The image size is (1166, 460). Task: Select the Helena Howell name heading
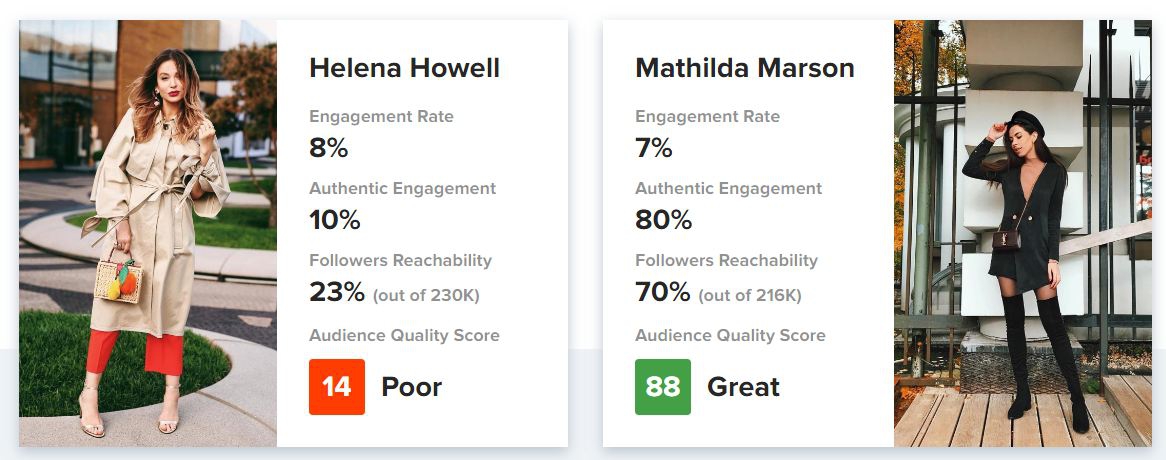pos(404,68)
